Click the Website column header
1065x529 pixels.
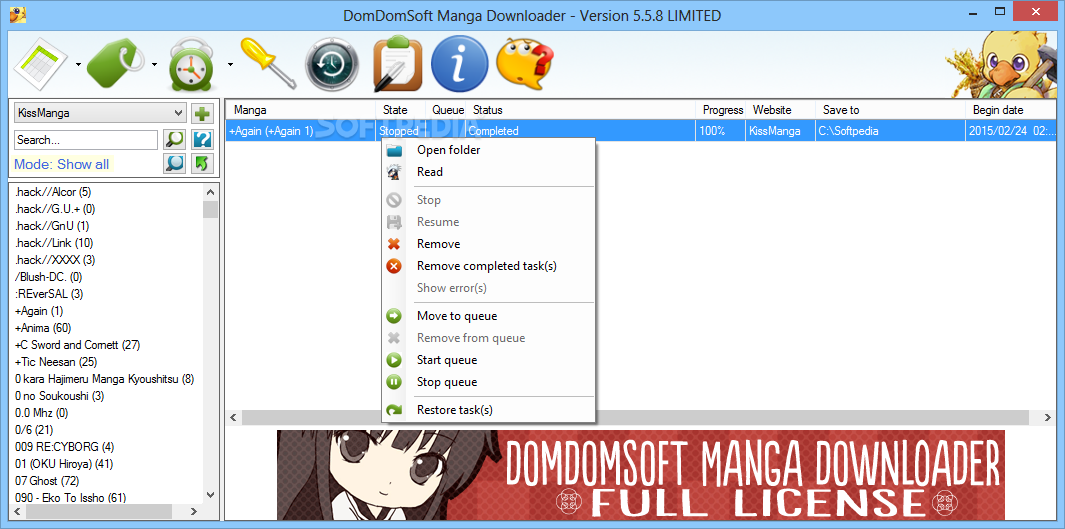[780, 110]
